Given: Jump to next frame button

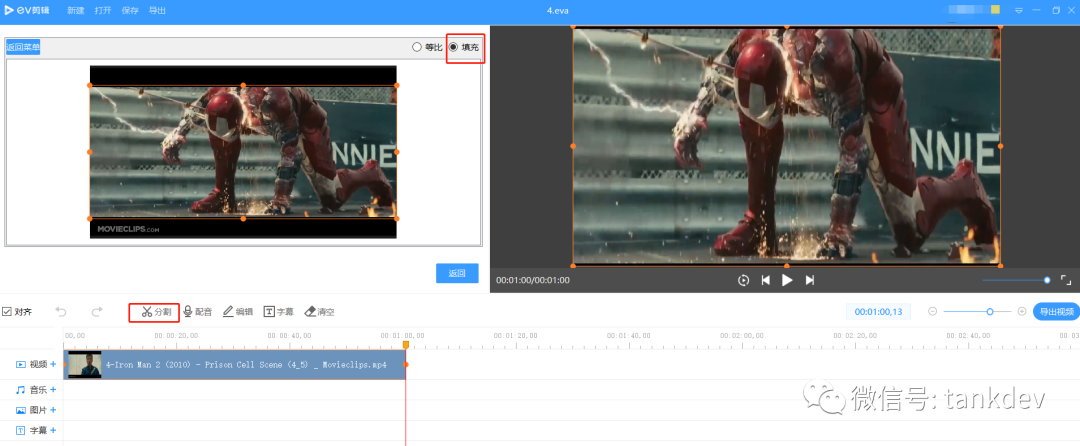Looking at the screenshot, I should 810,280.
